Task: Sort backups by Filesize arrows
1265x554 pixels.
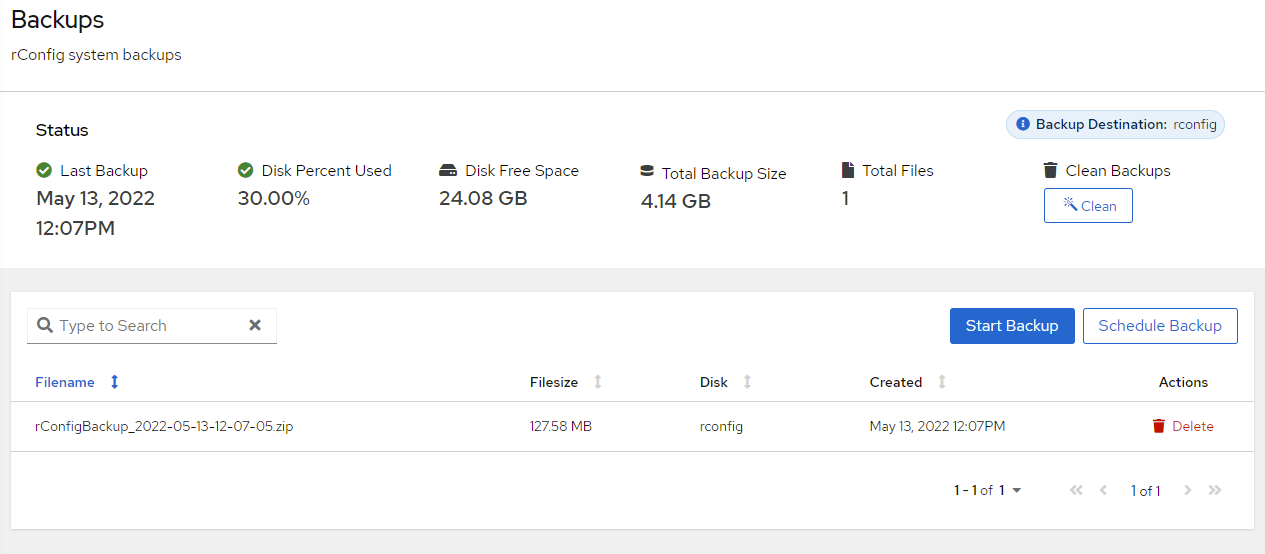Action: coord(598,382)
